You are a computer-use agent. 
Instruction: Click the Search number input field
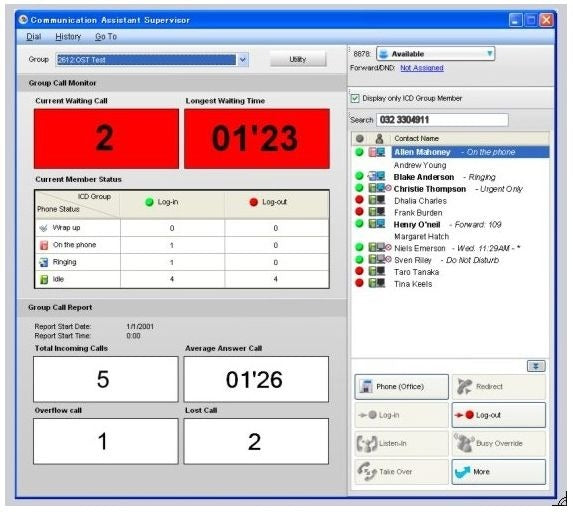point(442,120)
